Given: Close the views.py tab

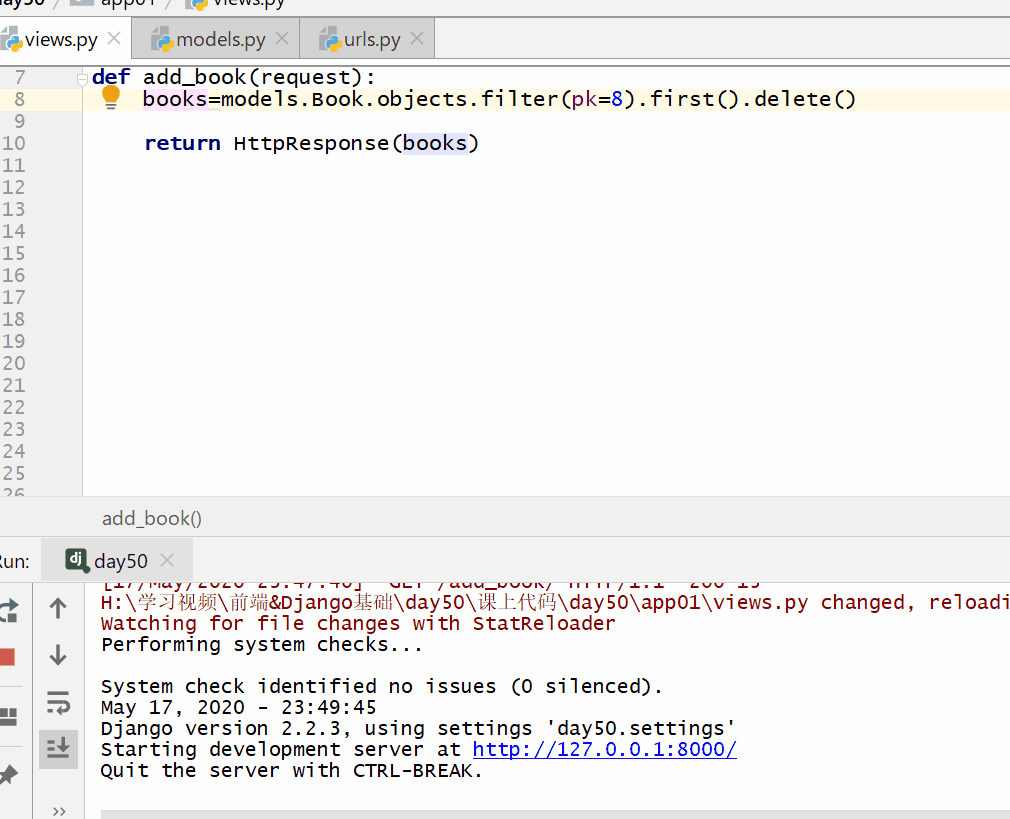Looking at the screenshot, I should pyautogui.click(x=114, y=39).
